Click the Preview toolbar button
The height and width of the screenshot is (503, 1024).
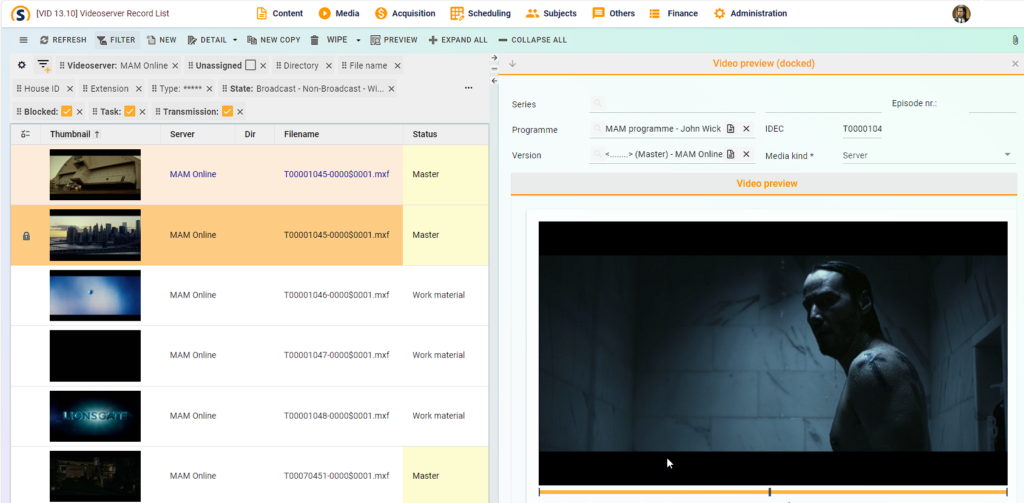(394, 40)
